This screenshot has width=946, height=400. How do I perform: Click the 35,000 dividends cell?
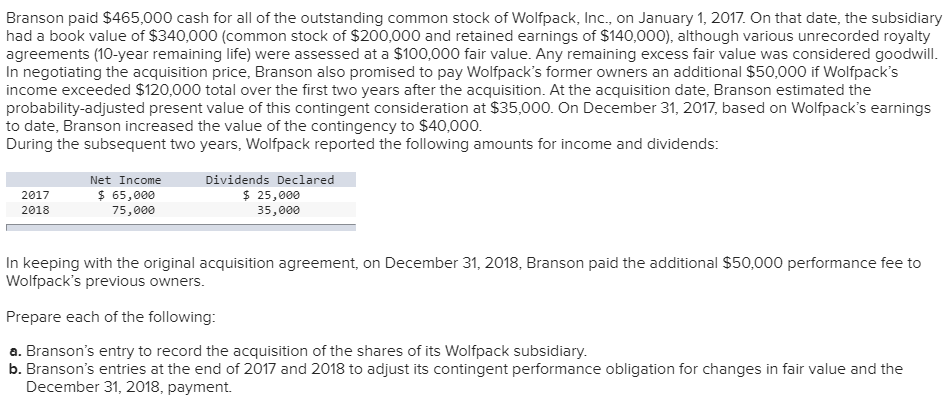point(277,211)
